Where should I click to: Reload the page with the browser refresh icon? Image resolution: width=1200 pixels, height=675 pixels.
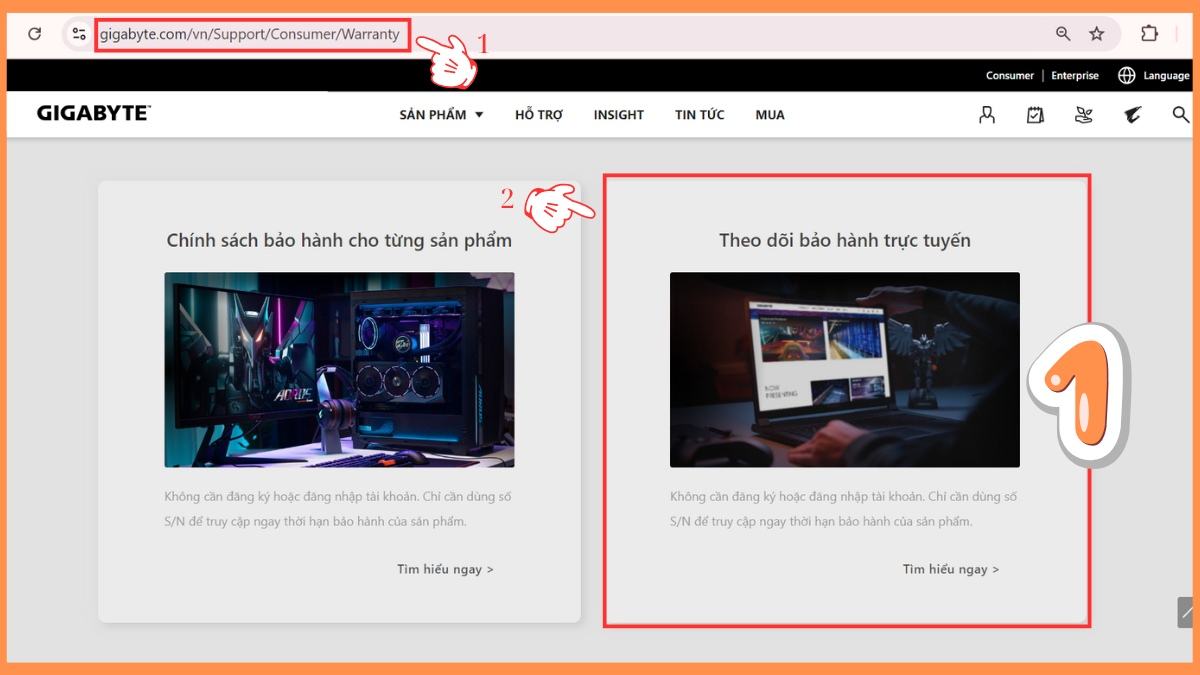(x=34, y=34)
